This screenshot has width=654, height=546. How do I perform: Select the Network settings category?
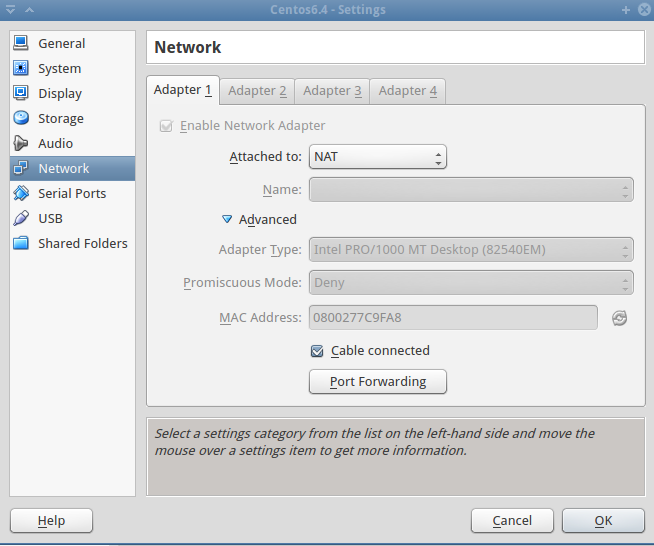point(73,169)
